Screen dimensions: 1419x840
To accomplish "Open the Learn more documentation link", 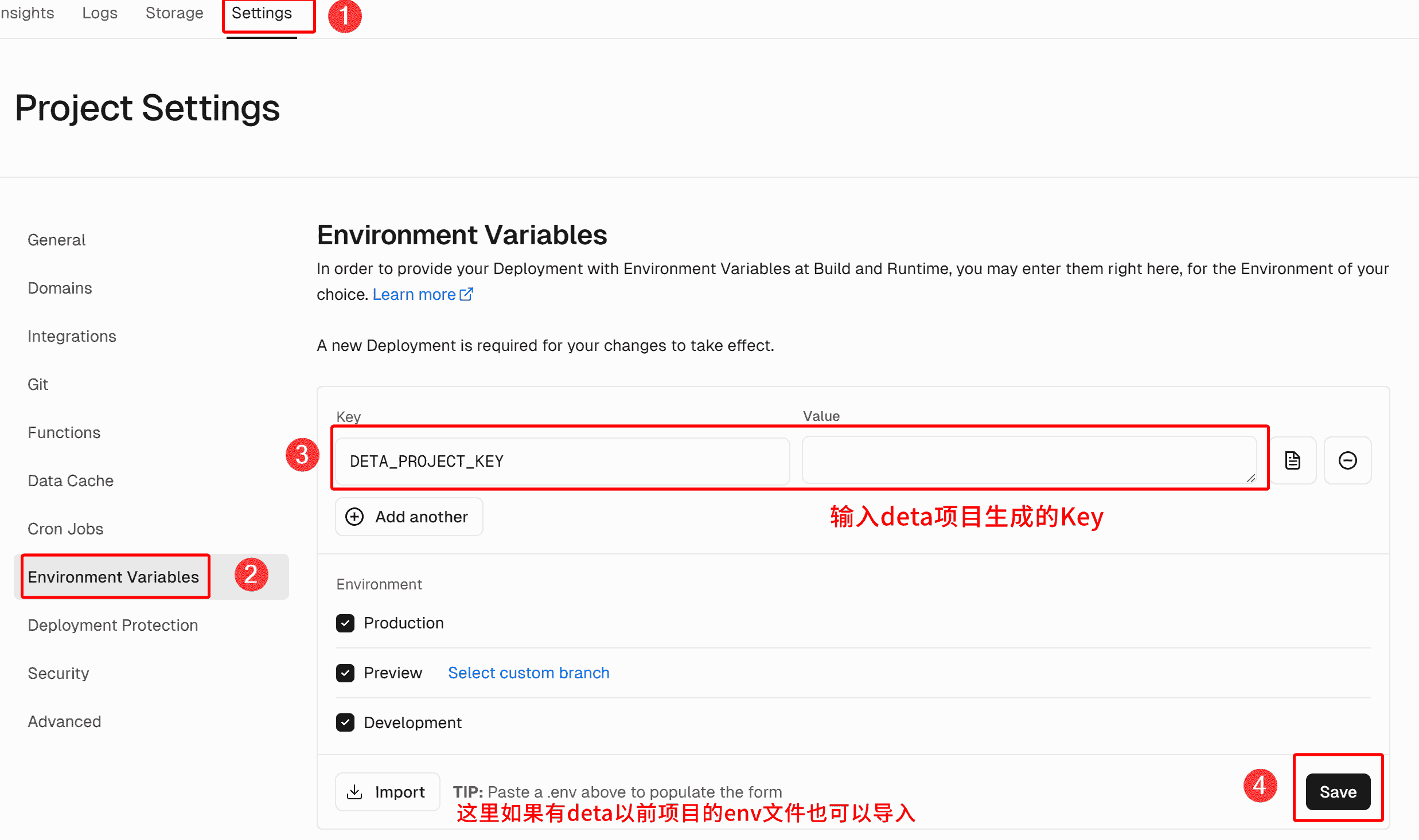I will (x=414, y=294).
